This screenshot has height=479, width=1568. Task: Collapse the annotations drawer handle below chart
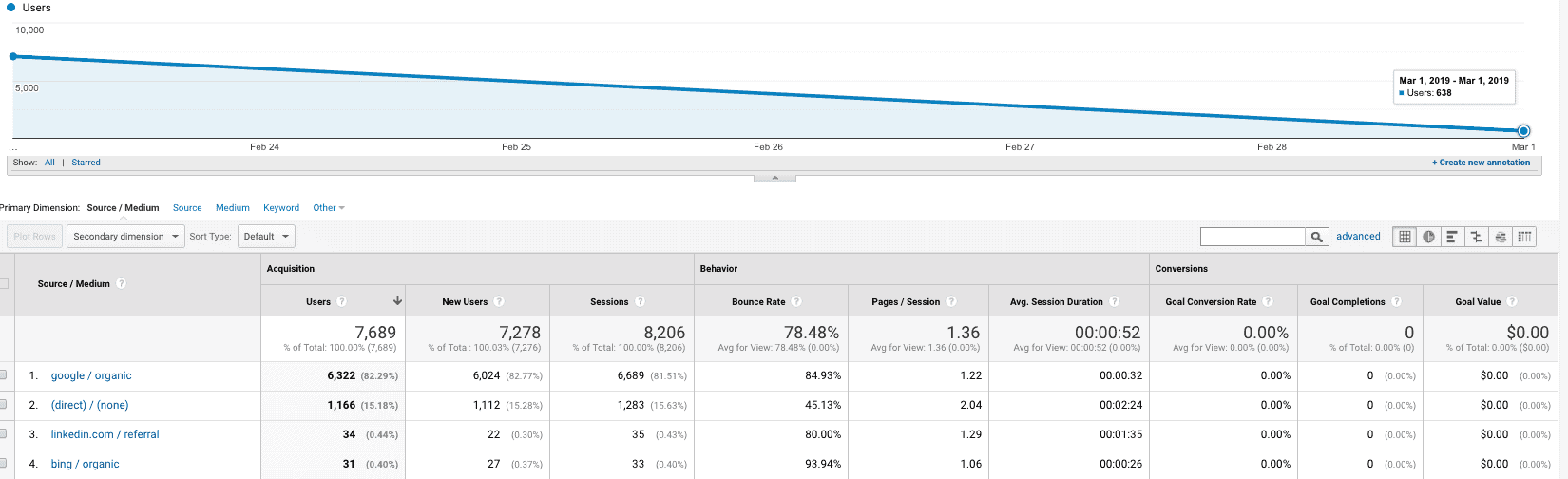click(774, 178)
